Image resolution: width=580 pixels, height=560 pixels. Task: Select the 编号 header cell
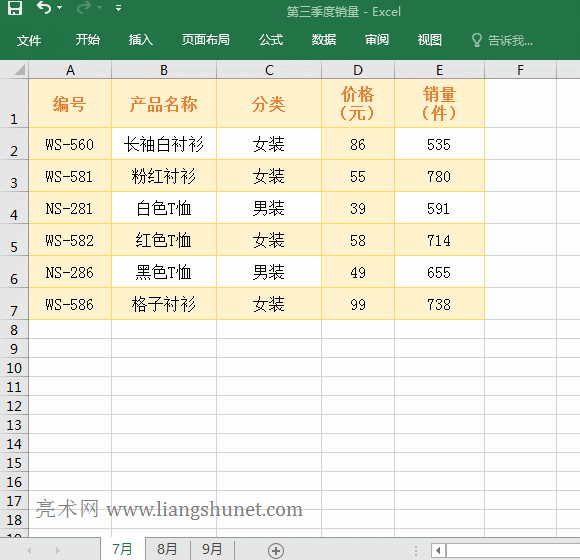pos(70,104)
